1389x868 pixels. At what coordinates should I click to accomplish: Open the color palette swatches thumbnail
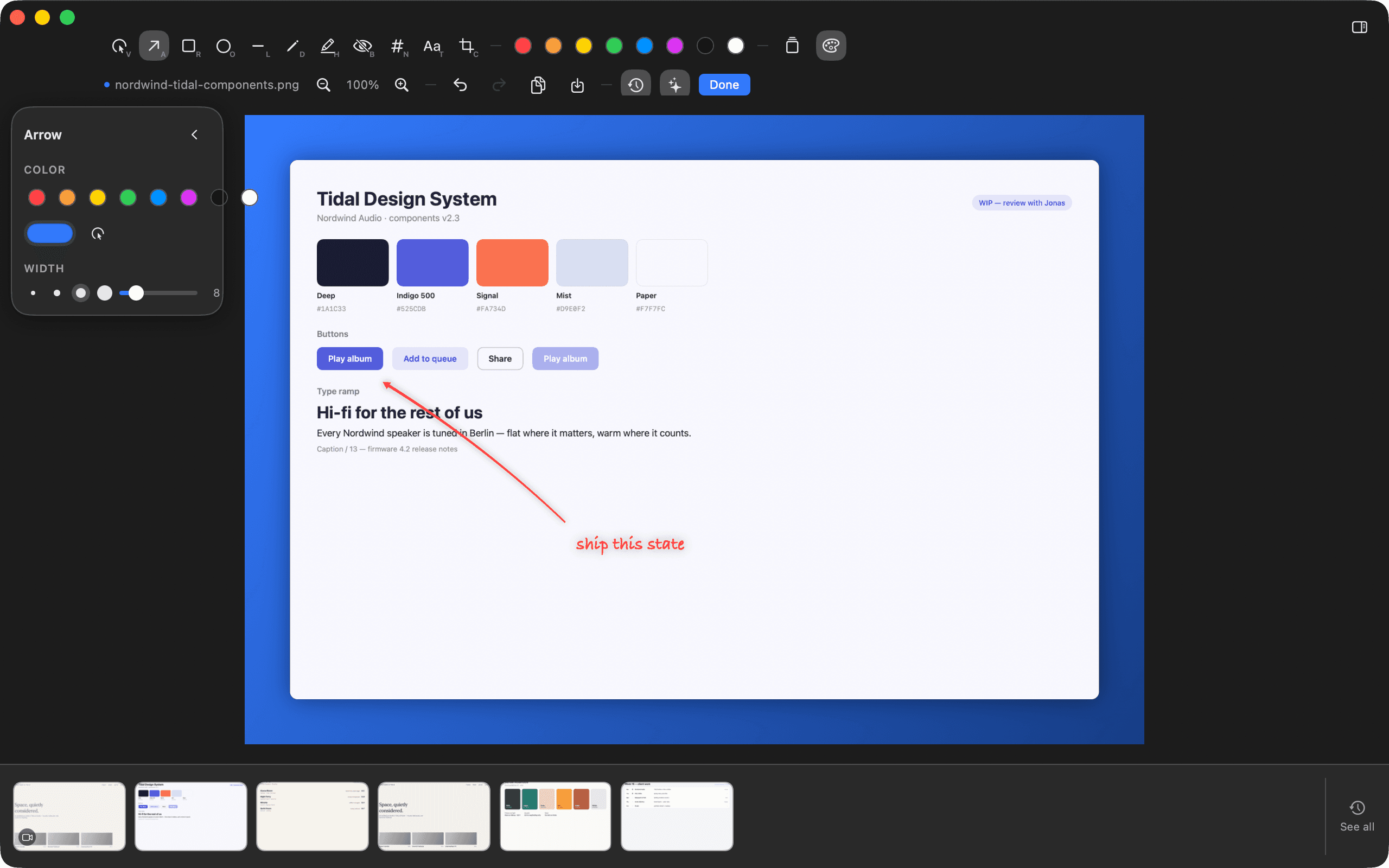coord(556,816)
